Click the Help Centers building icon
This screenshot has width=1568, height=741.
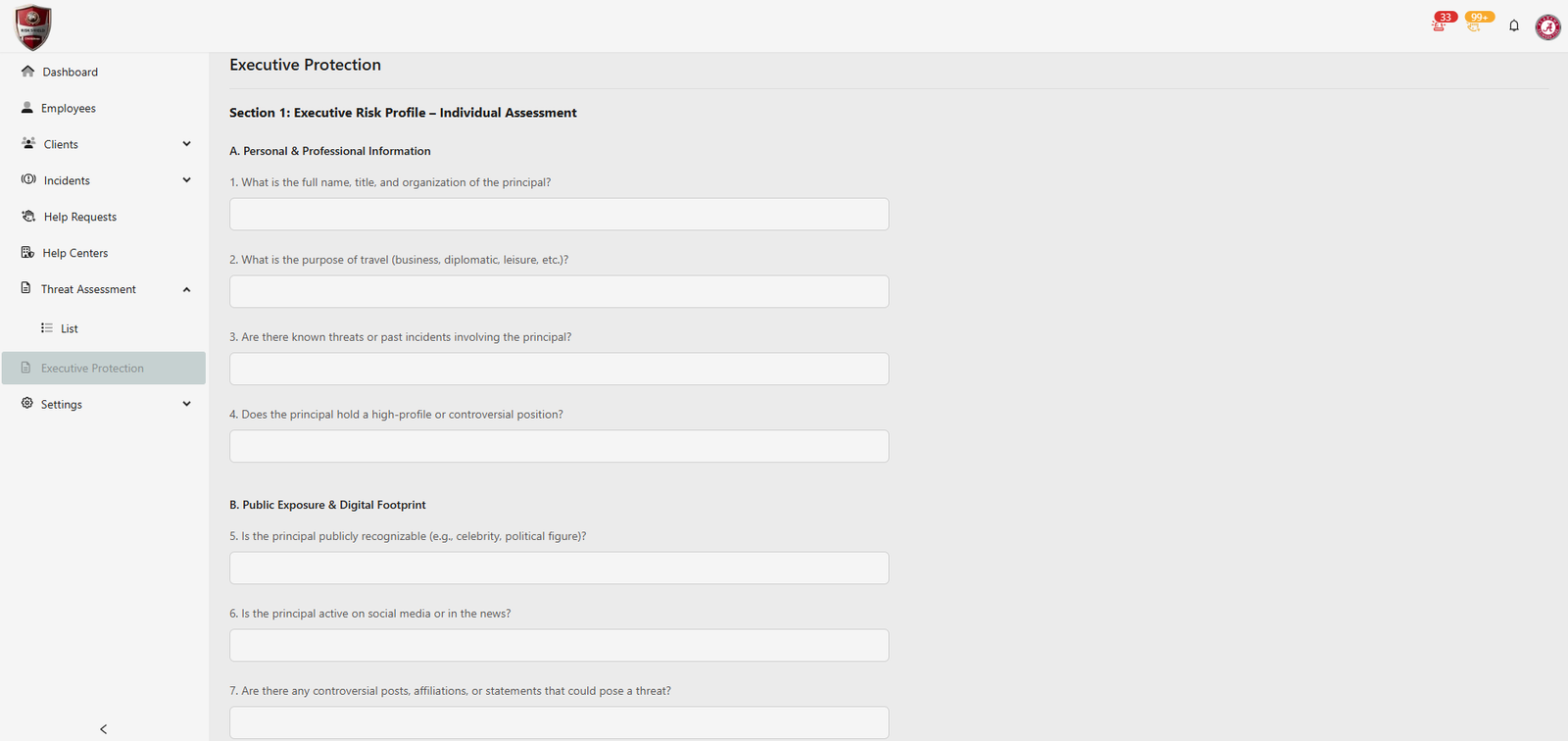tap(27, 253)
